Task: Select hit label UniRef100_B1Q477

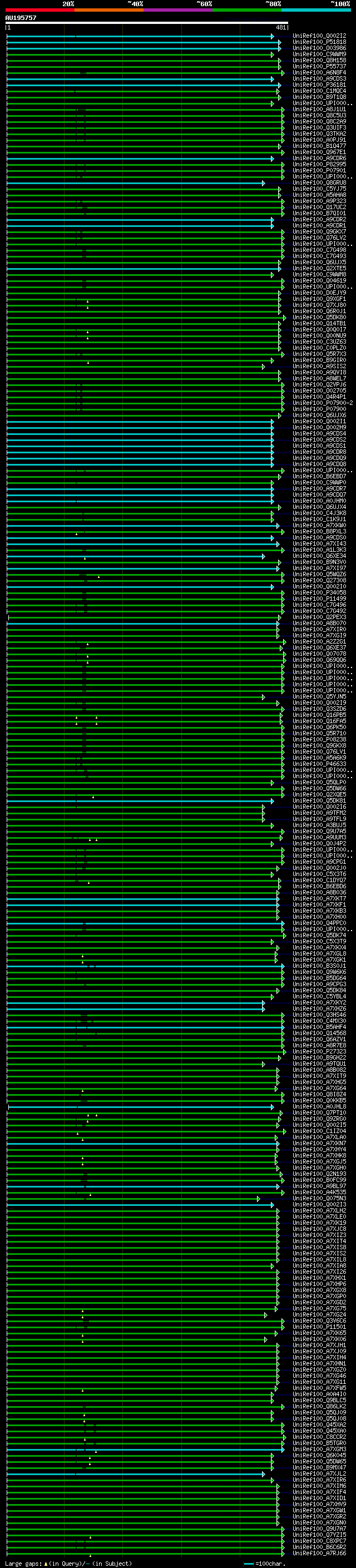Action: (319, 146)
